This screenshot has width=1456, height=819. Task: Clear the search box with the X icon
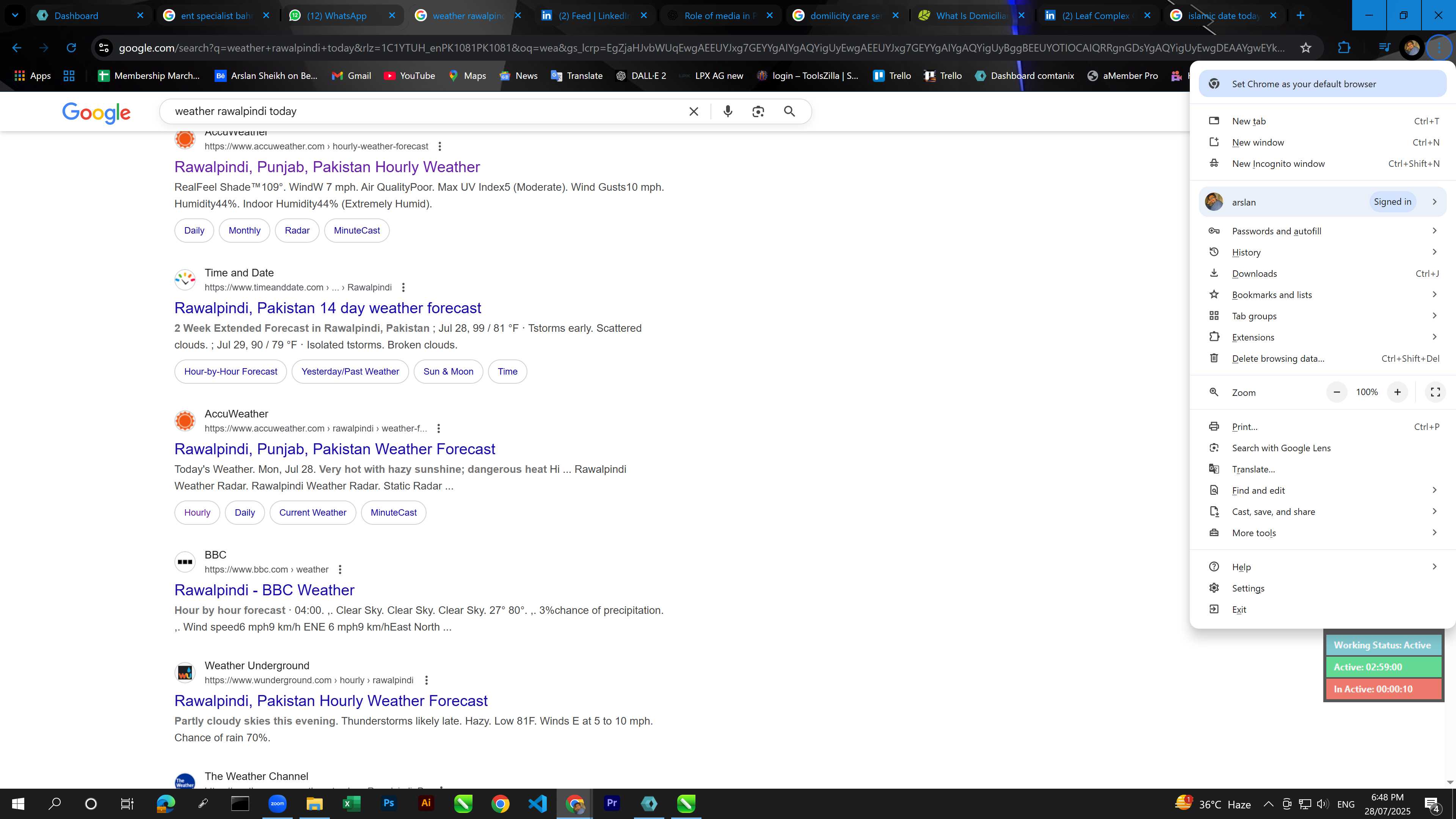click(693, 111)
